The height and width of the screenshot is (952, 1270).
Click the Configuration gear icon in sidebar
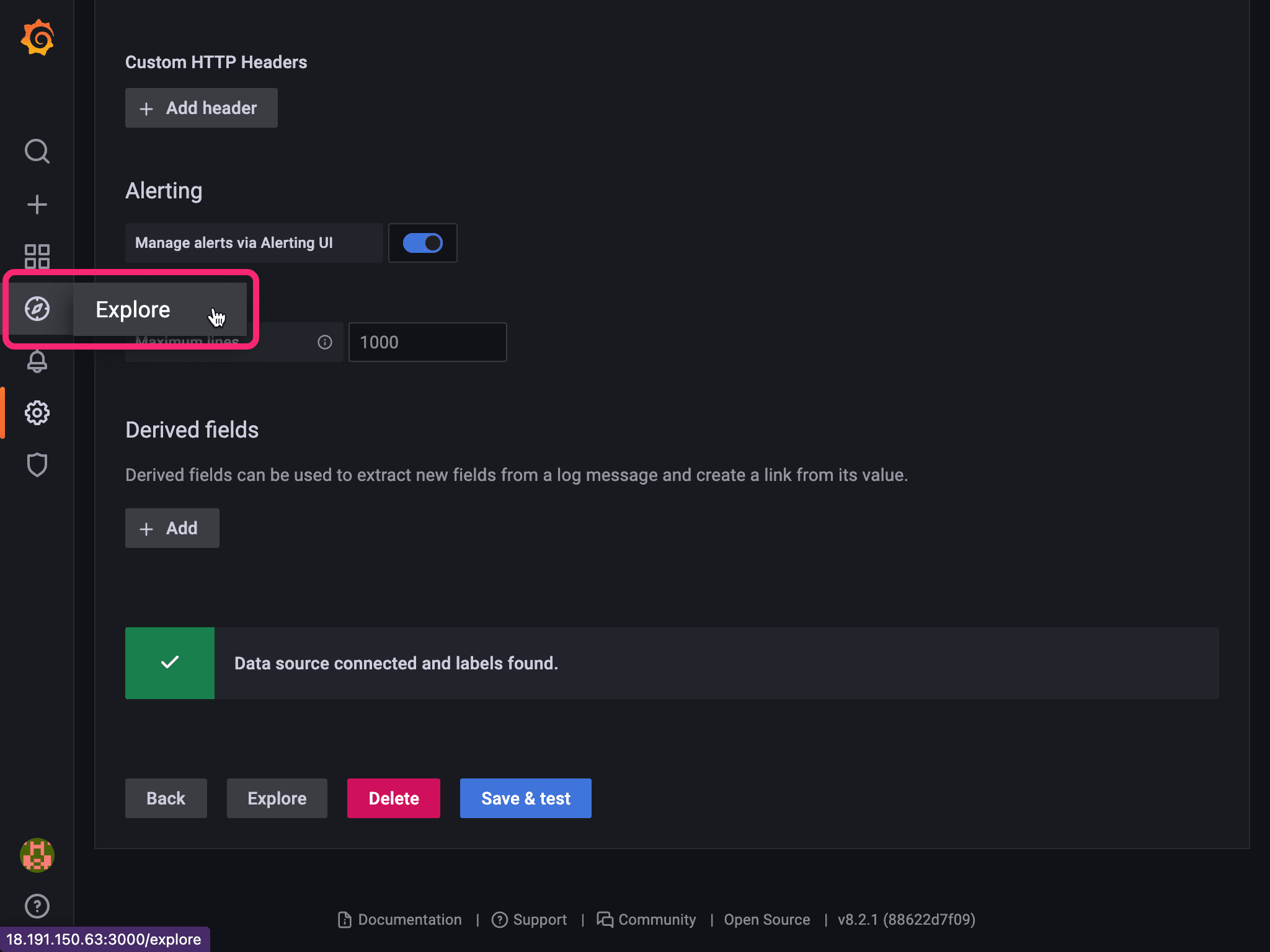point(37,413)
